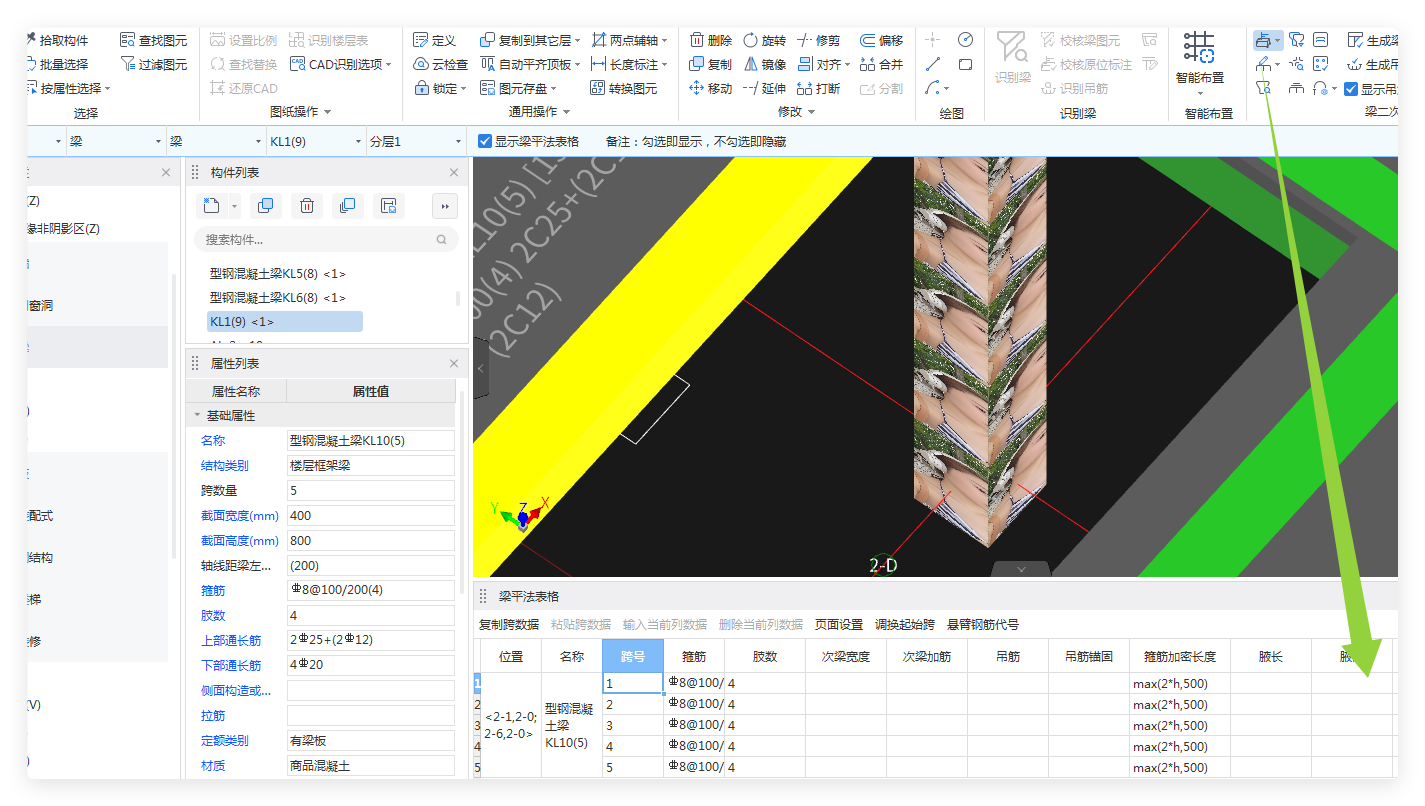
Task: Click the 跨号 column header
Action: [633, 656]
